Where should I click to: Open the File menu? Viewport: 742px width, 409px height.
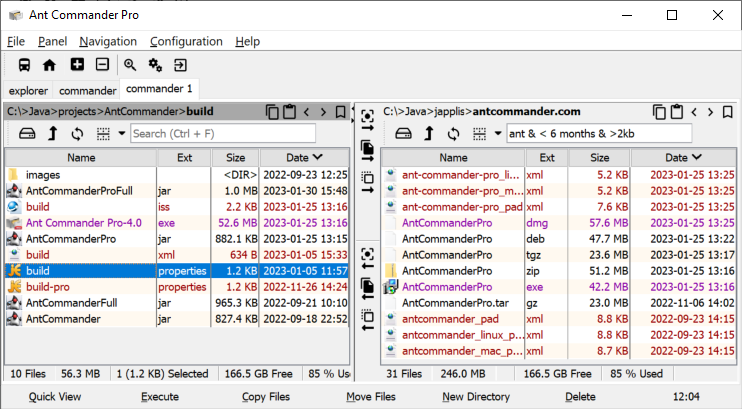16,42
